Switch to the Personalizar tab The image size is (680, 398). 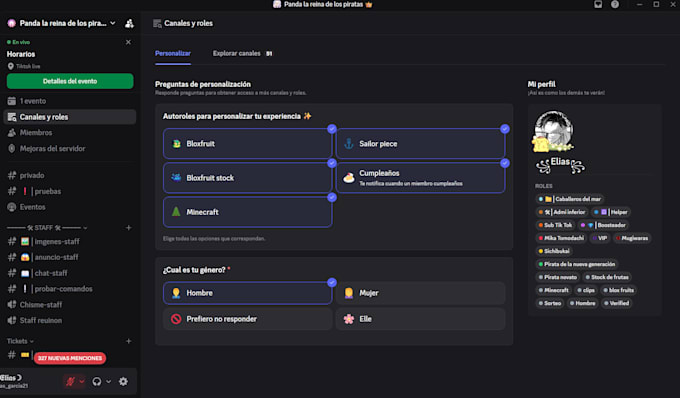pos(173,53)
